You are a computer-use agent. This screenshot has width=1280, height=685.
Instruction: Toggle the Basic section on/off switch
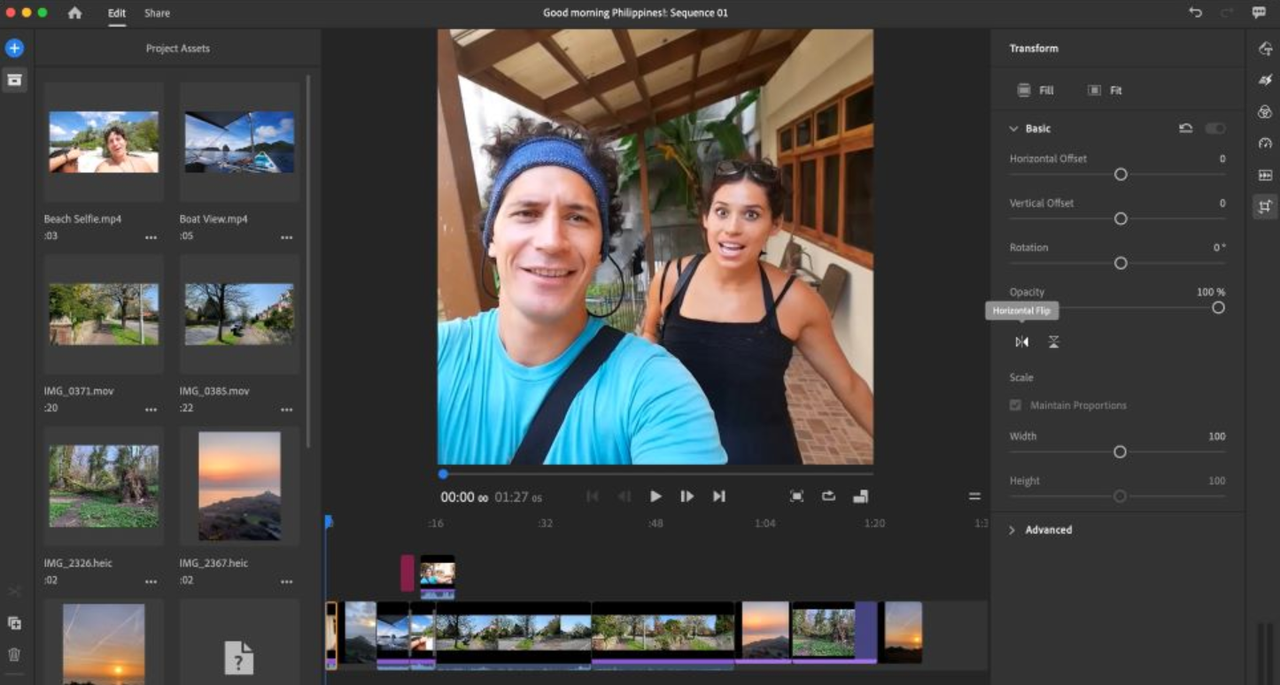coord(1215,129)
